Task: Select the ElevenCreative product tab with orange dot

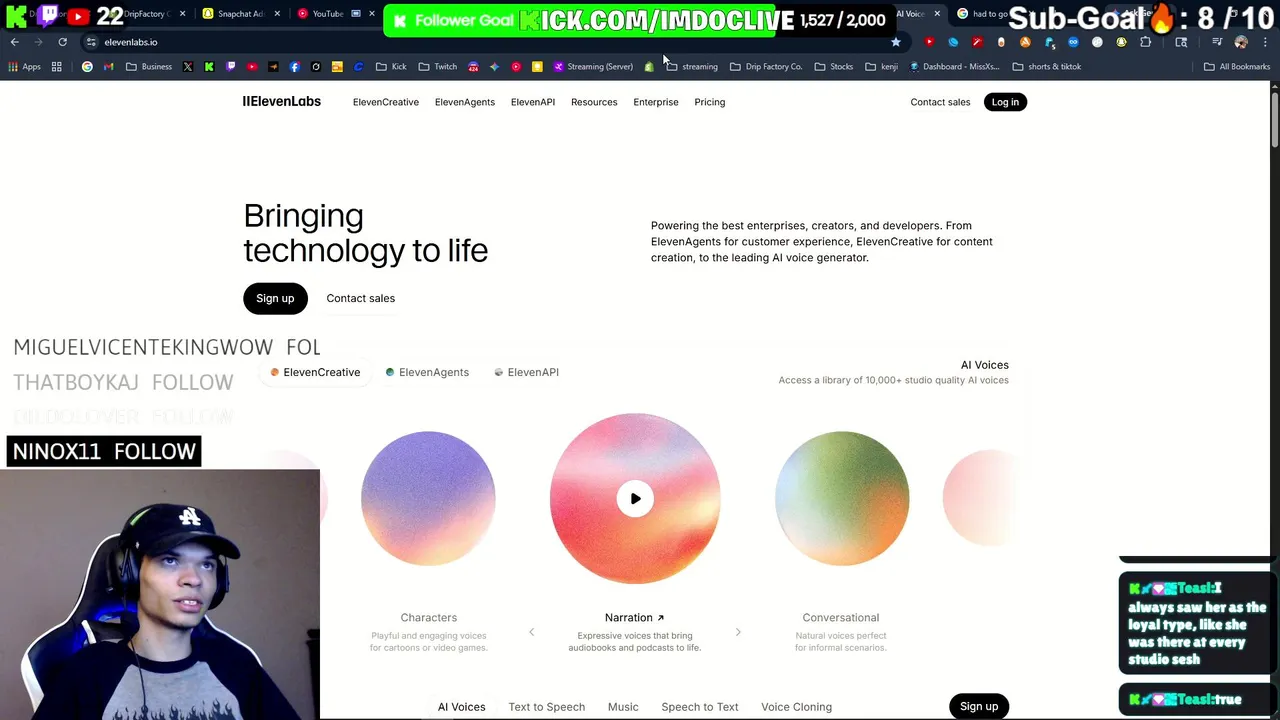Action: [315, 372]
